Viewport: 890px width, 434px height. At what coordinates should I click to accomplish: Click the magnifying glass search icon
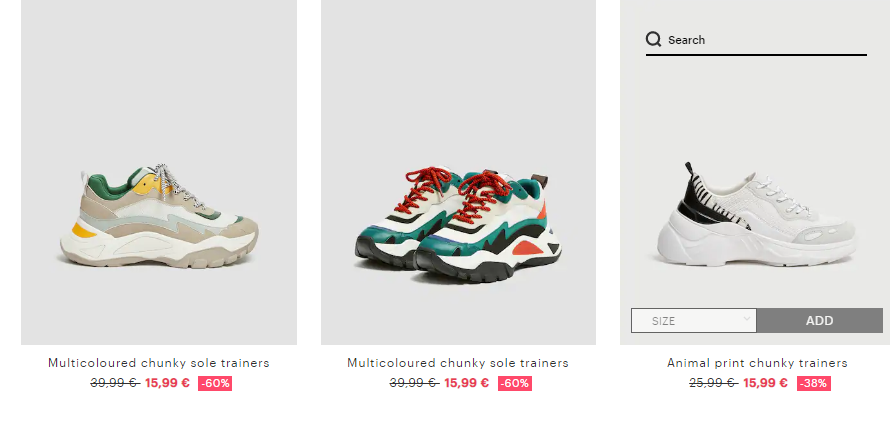pyautogui.click(x=653, y=39)
